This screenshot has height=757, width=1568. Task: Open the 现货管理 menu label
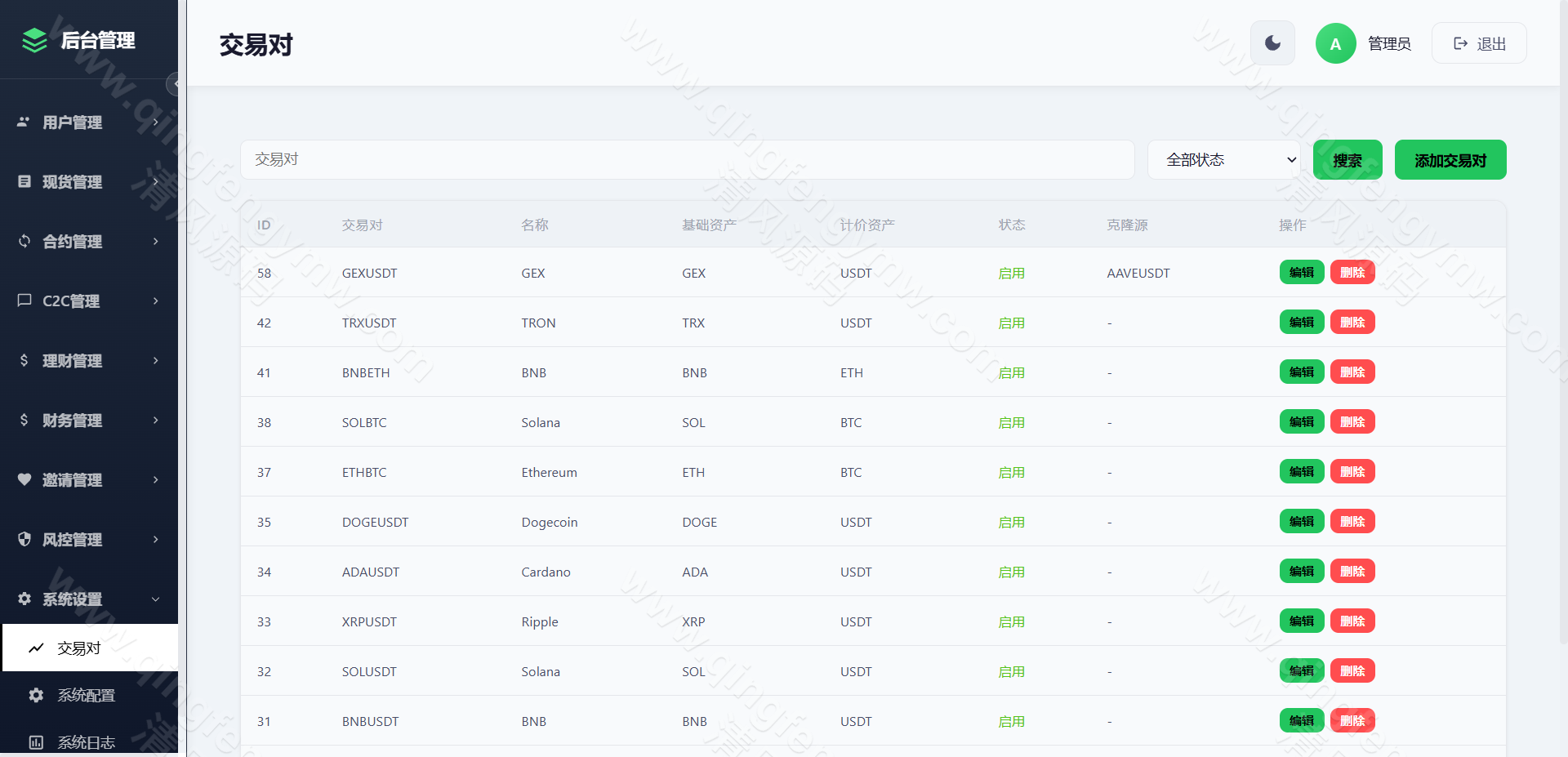click(73, 182)
